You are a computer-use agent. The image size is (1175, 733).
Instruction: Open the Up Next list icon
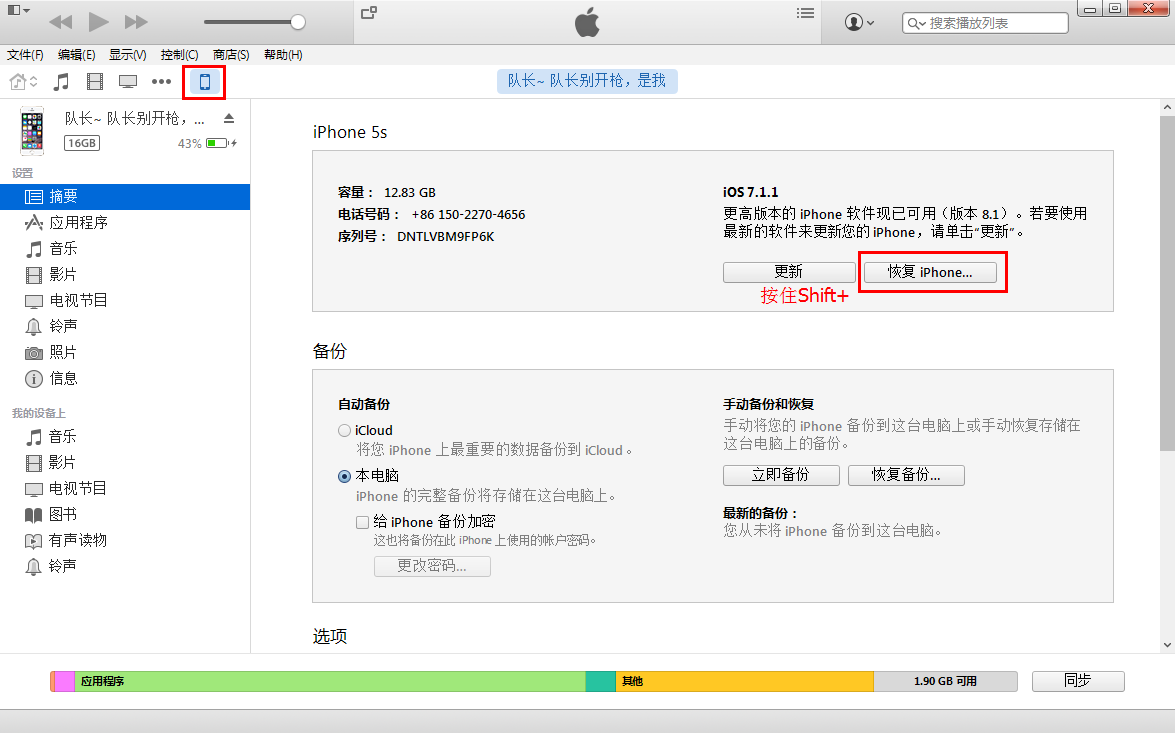pyautogui.click(x=806, y=13)
